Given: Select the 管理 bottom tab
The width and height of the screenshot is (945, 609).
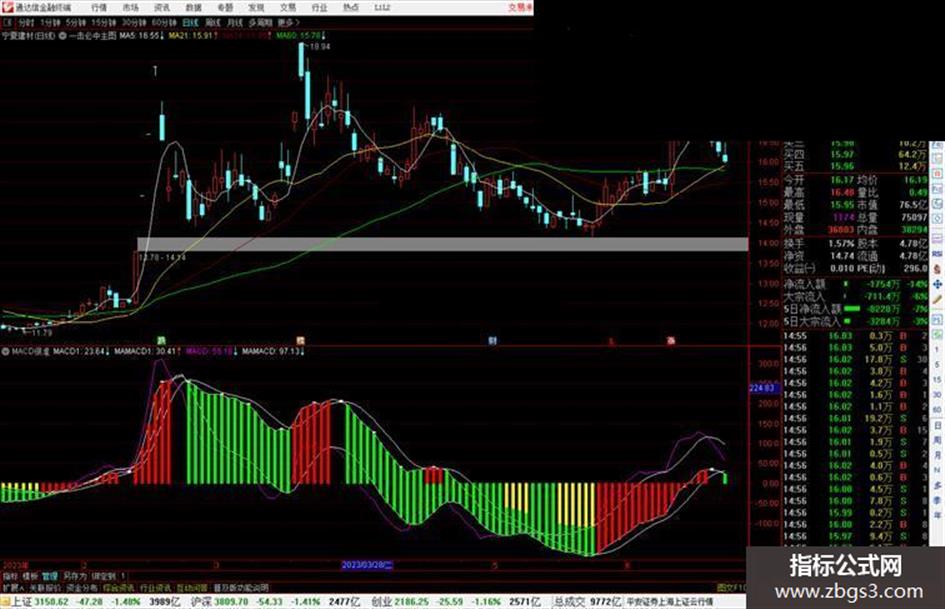Looking at the screenshot, I should pos(49,576).
